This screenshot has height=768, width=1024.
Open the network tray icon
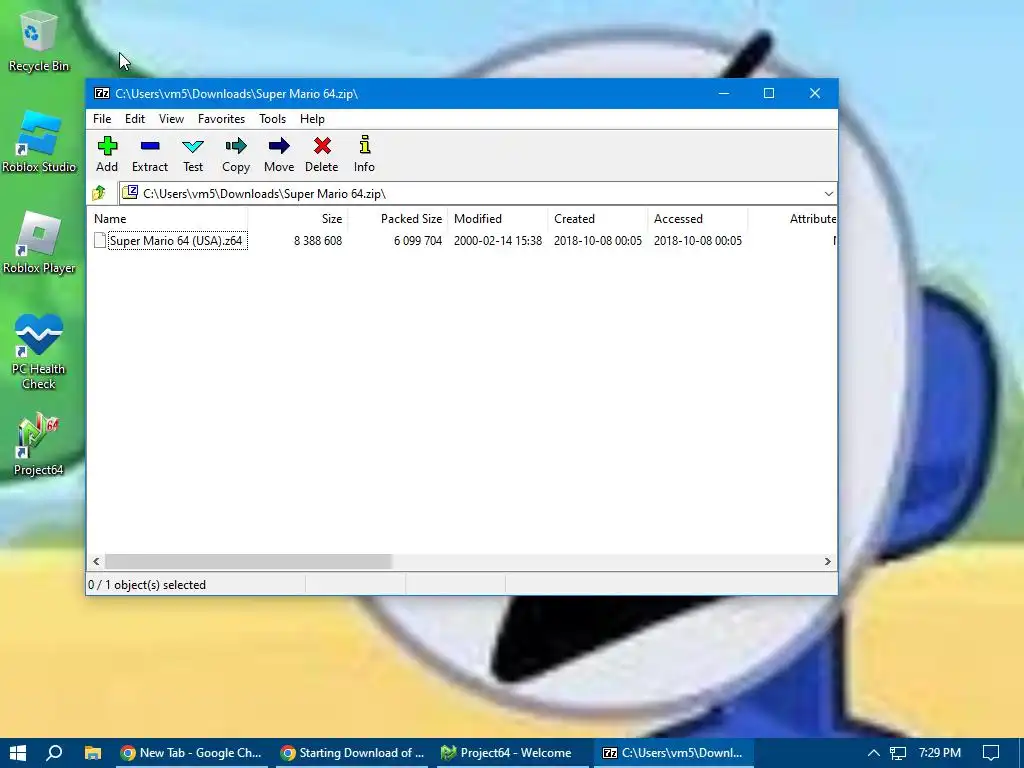(898, 753)
